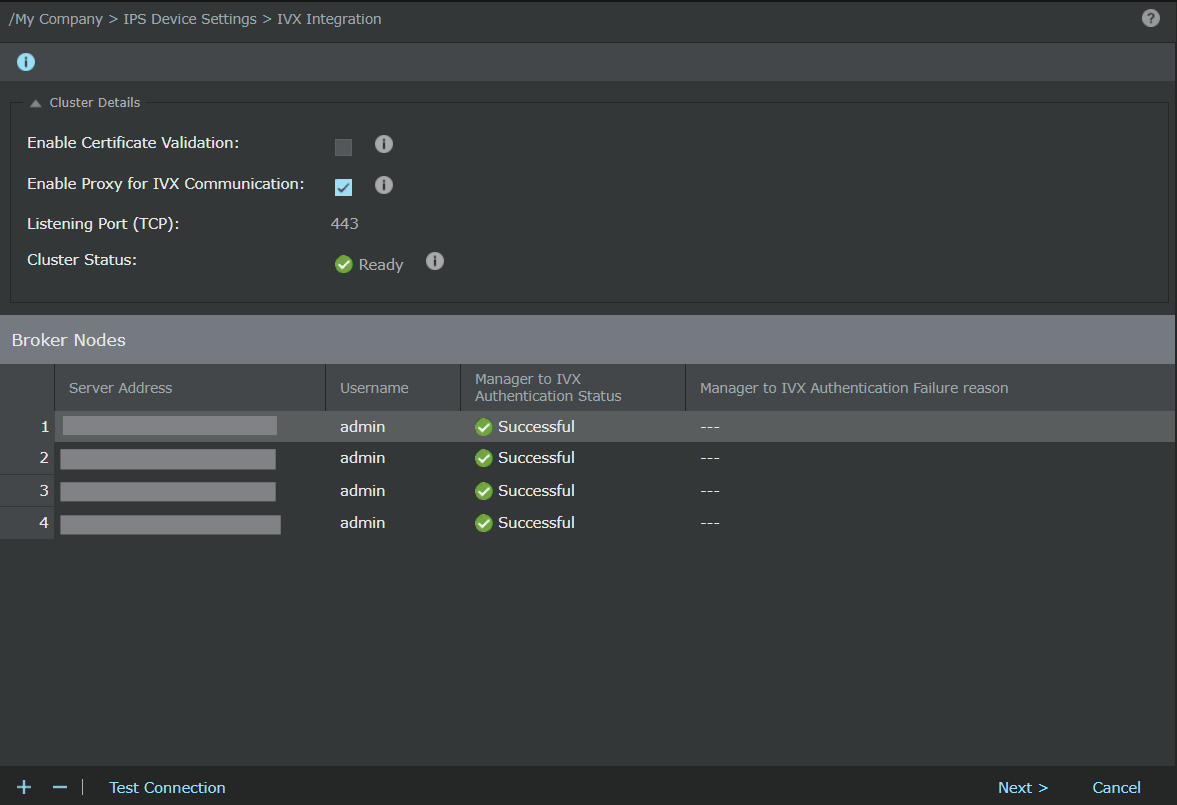Click the Cluster Status label

[x=82, y=260]
